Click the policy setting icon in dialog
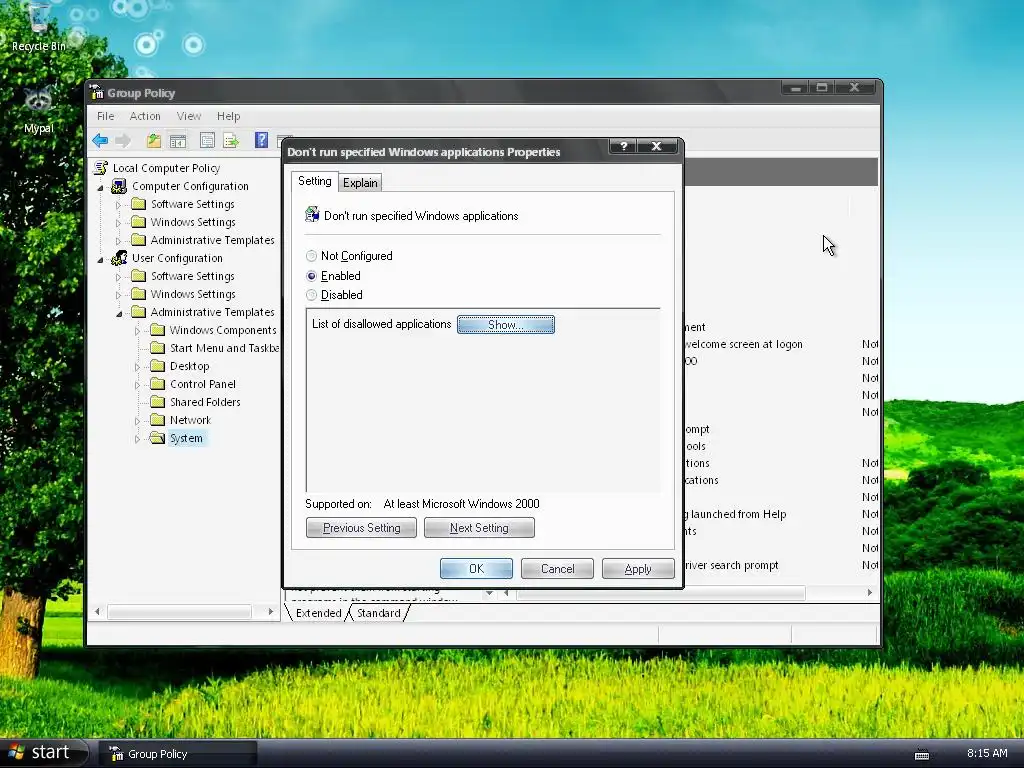Viewport: 1024px width, 768px height. pyautogui.click(x=312, y=215)
